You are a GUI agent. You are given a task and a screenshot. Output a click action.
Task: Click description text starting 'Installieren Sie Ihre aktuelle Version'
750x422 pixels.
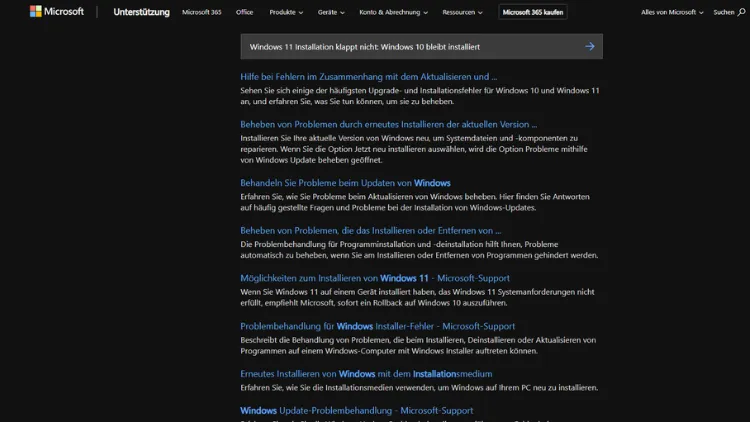click(x=414, y=149)
